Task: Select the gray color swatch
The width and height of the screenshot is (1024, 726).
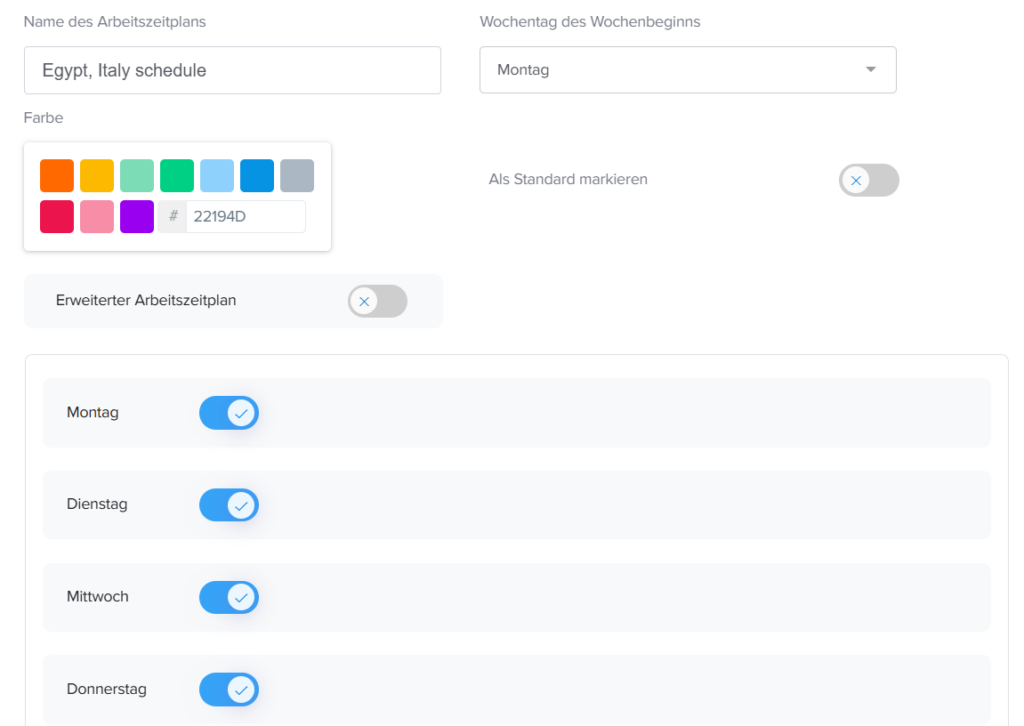Action: 297,176
